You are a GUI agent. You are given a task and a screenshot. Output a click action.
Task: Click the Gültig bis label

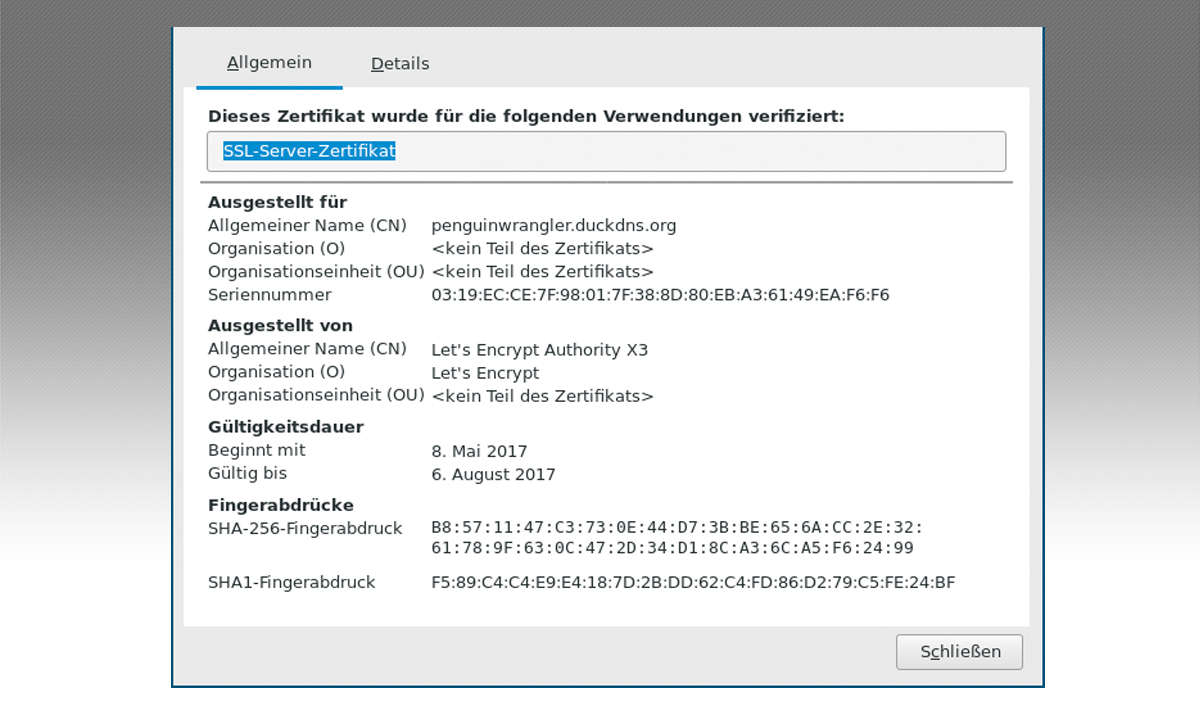(247, 473)
